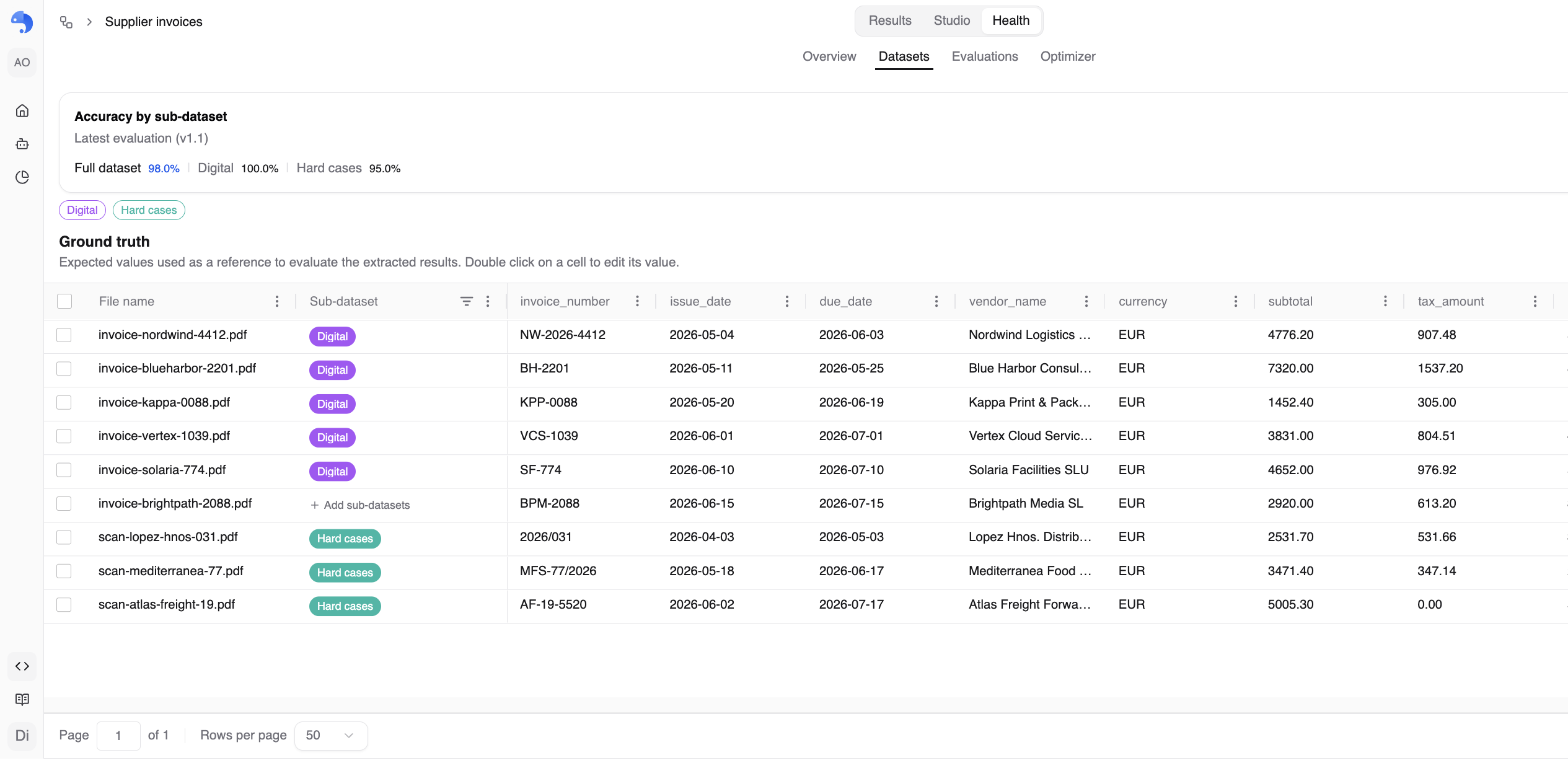Viewport: 1568px width, 776px height.
Task: Select the invoice-brightpath-2088.pdf row checkbox
Action: point(64,503)
